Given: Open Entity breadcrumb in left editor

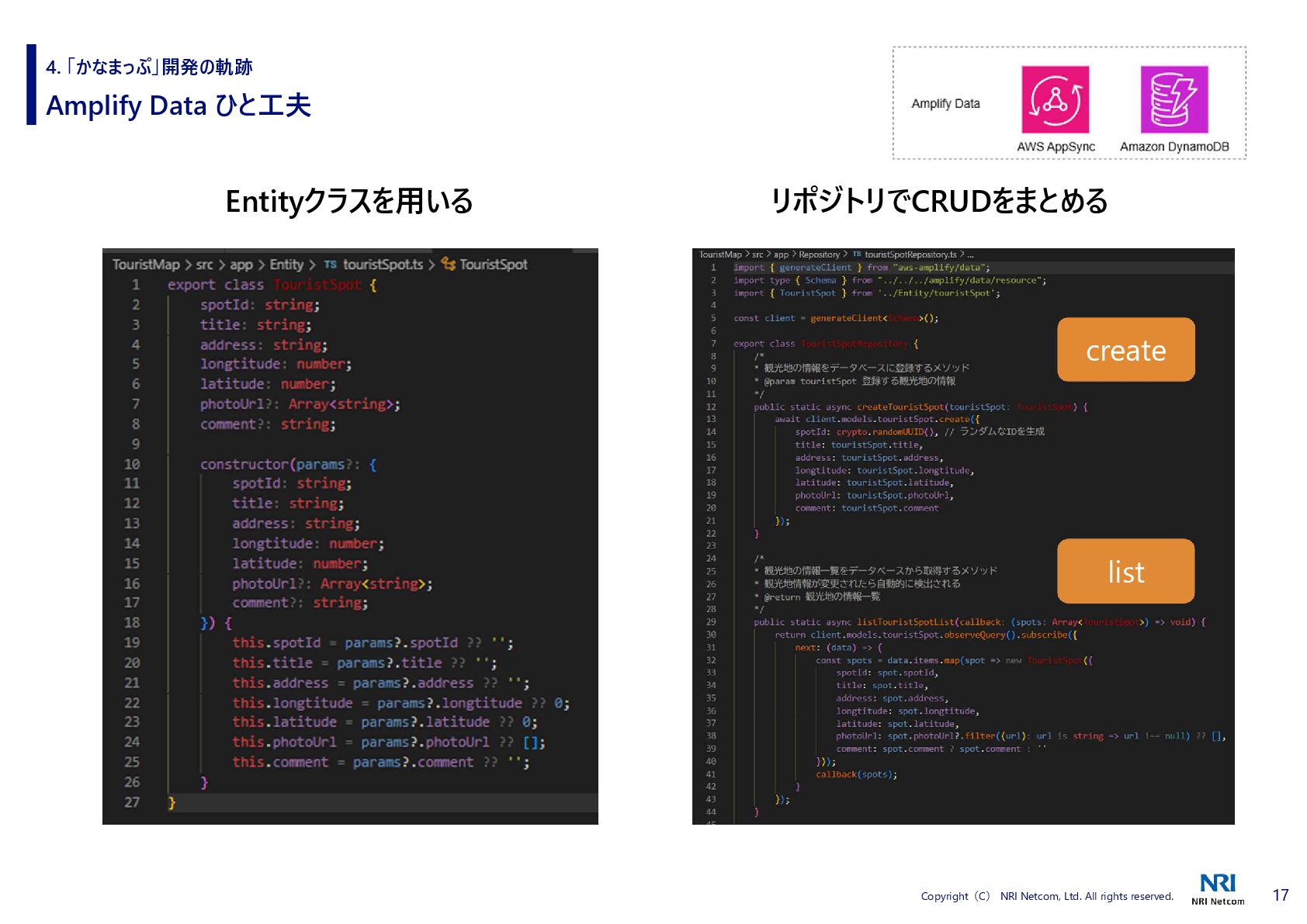Looking at the screenshot, I should point(286,265).
